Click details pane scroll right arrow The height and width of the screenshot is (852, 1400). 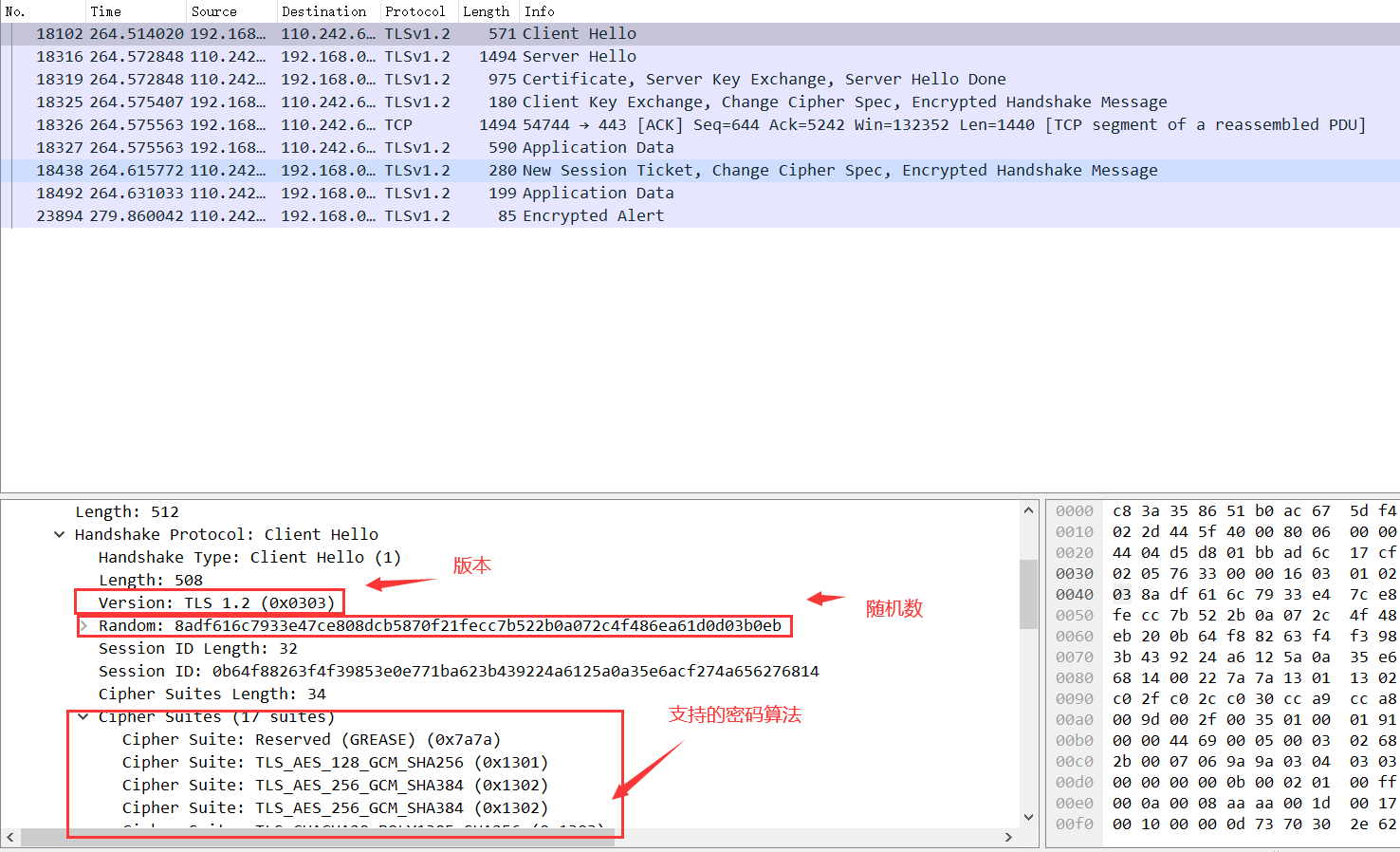tap(1008, 838)
